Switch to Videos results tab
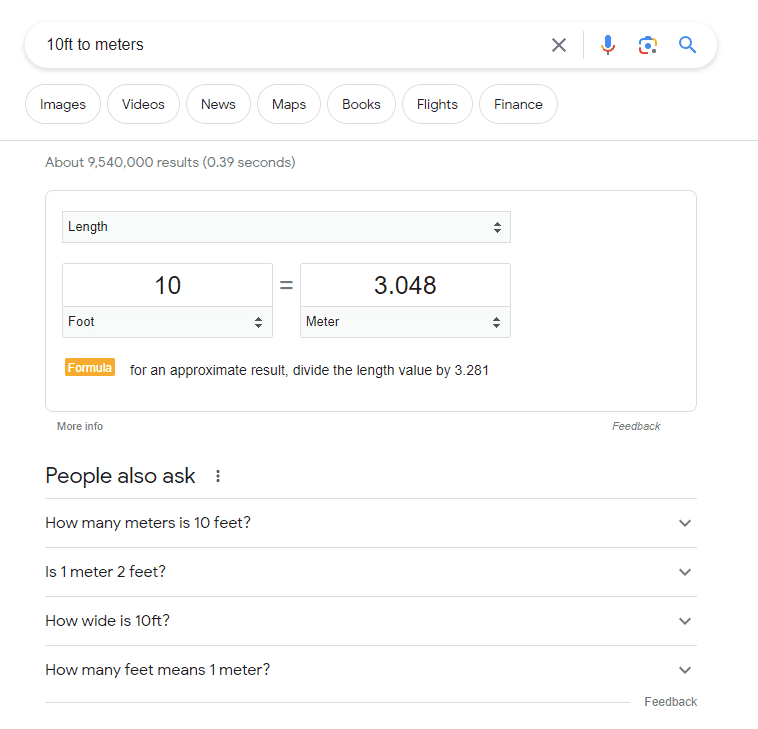758x729 pixels. [x=143, y=104]
